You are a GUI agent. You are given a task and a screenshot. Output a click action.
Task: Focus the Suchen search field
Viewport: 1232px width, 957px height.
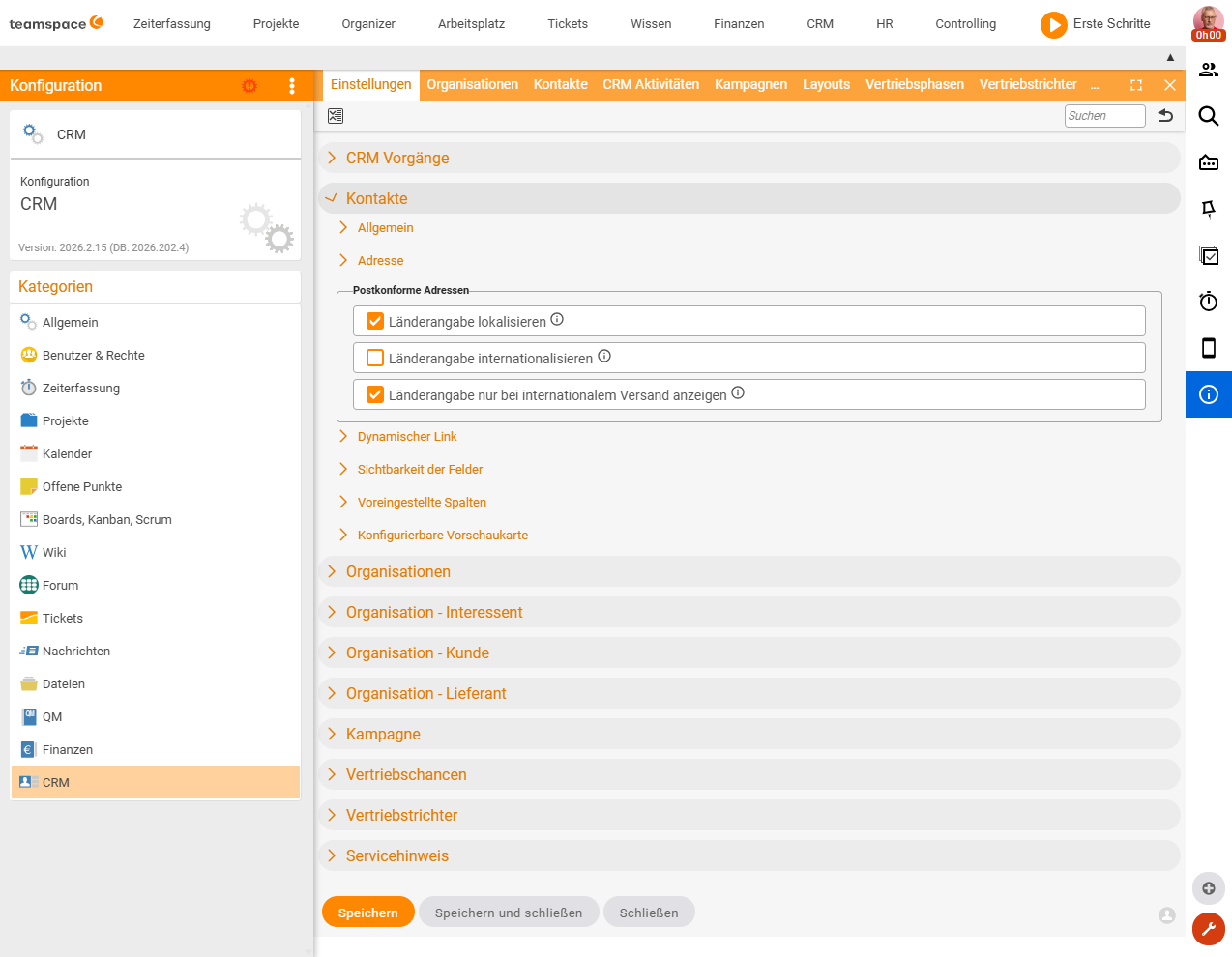tap(1105, 116)
